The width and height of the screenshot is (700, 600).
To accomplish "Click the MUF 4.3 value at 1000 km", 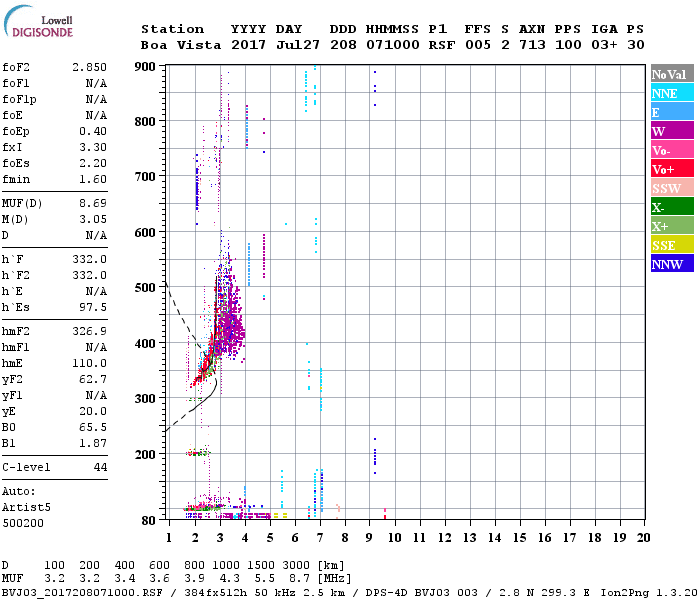I will [229, 579].
